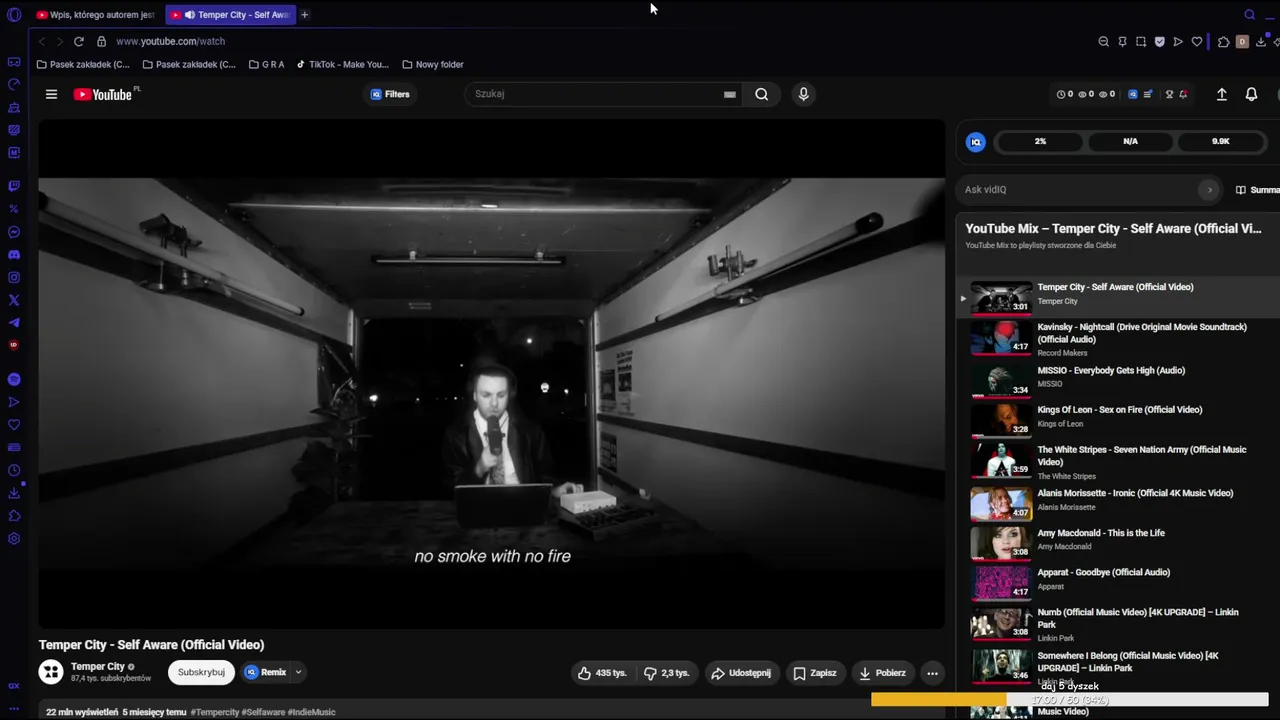This screenshot has height=720, width=1280.
Task: Open Instagram in the Opera sidebar
Action: 14,277
